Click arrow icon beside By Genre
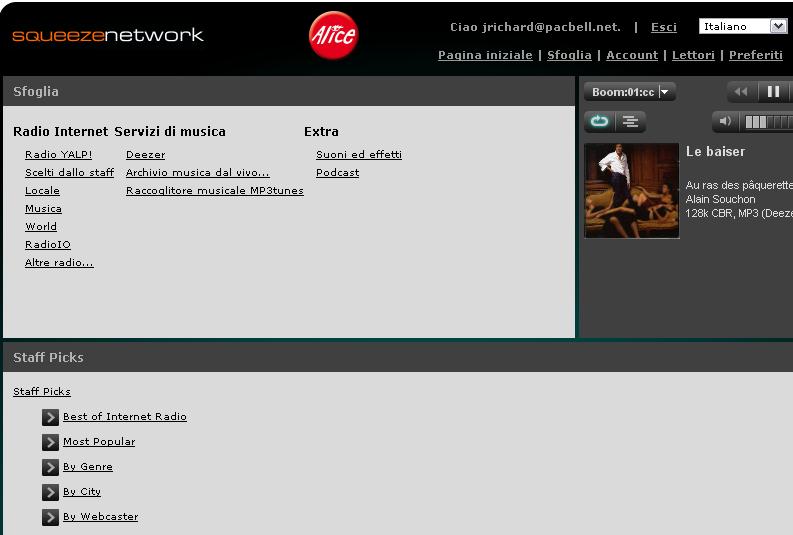This screenshot has width=793, height=535. tap(50, 467)
